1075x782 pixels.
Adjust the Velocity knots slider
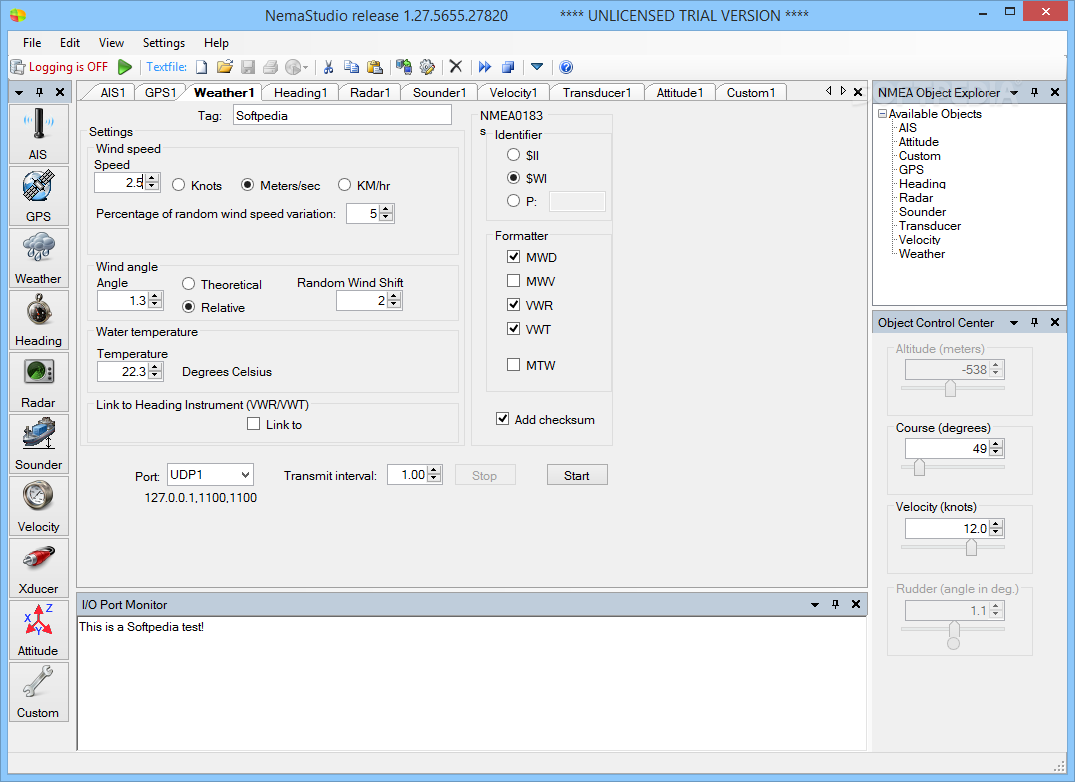pyautogui.click(x=971, y=547)
